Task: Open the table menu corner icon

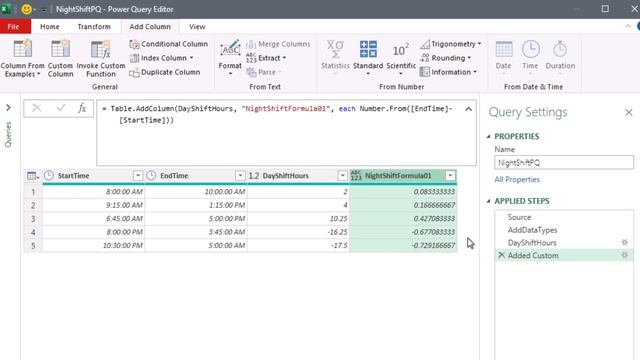Action: click(x=33, y=176)
